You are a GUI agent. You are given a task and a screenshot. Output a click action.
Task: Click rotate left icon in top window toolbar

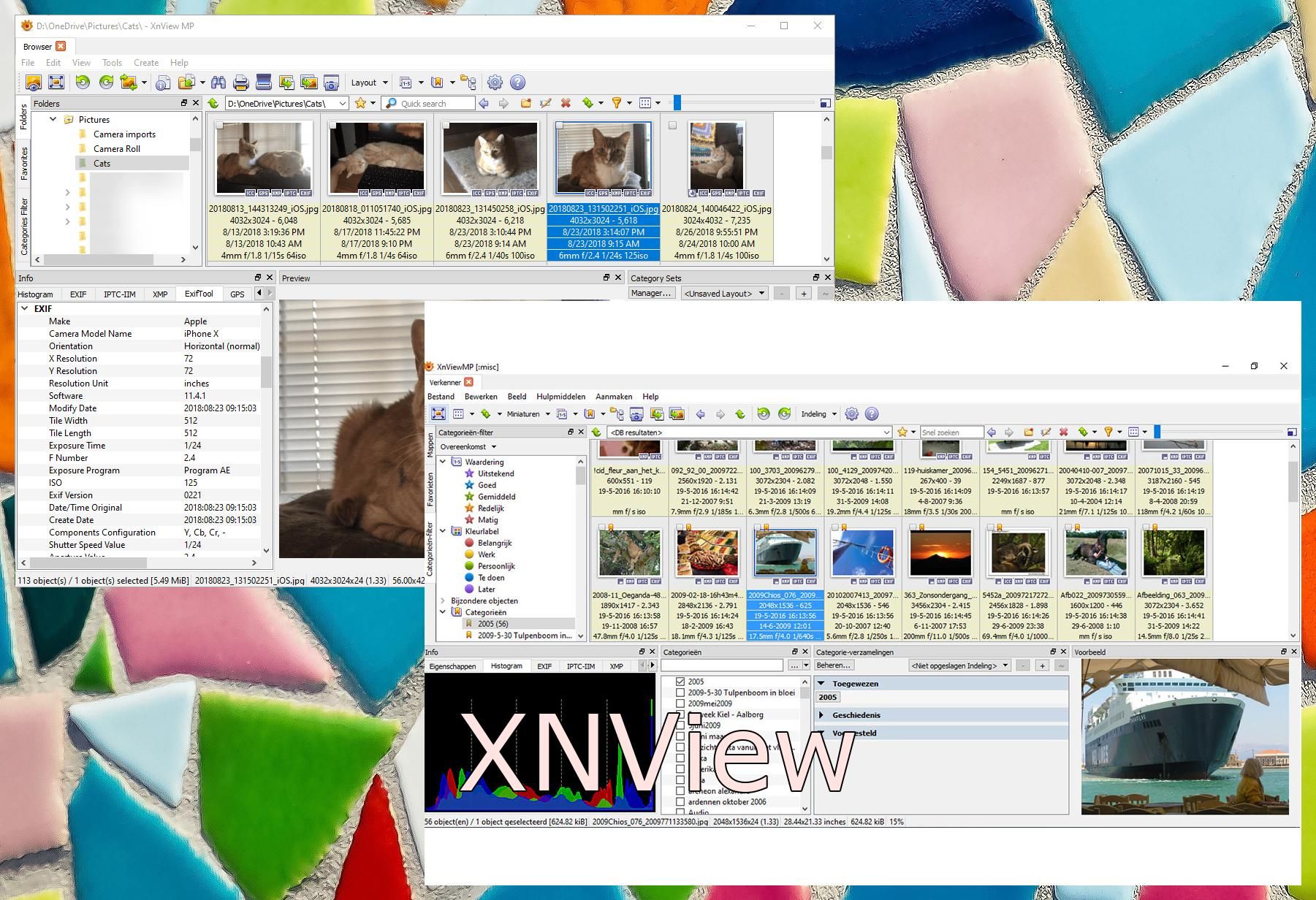coord(83,83)
